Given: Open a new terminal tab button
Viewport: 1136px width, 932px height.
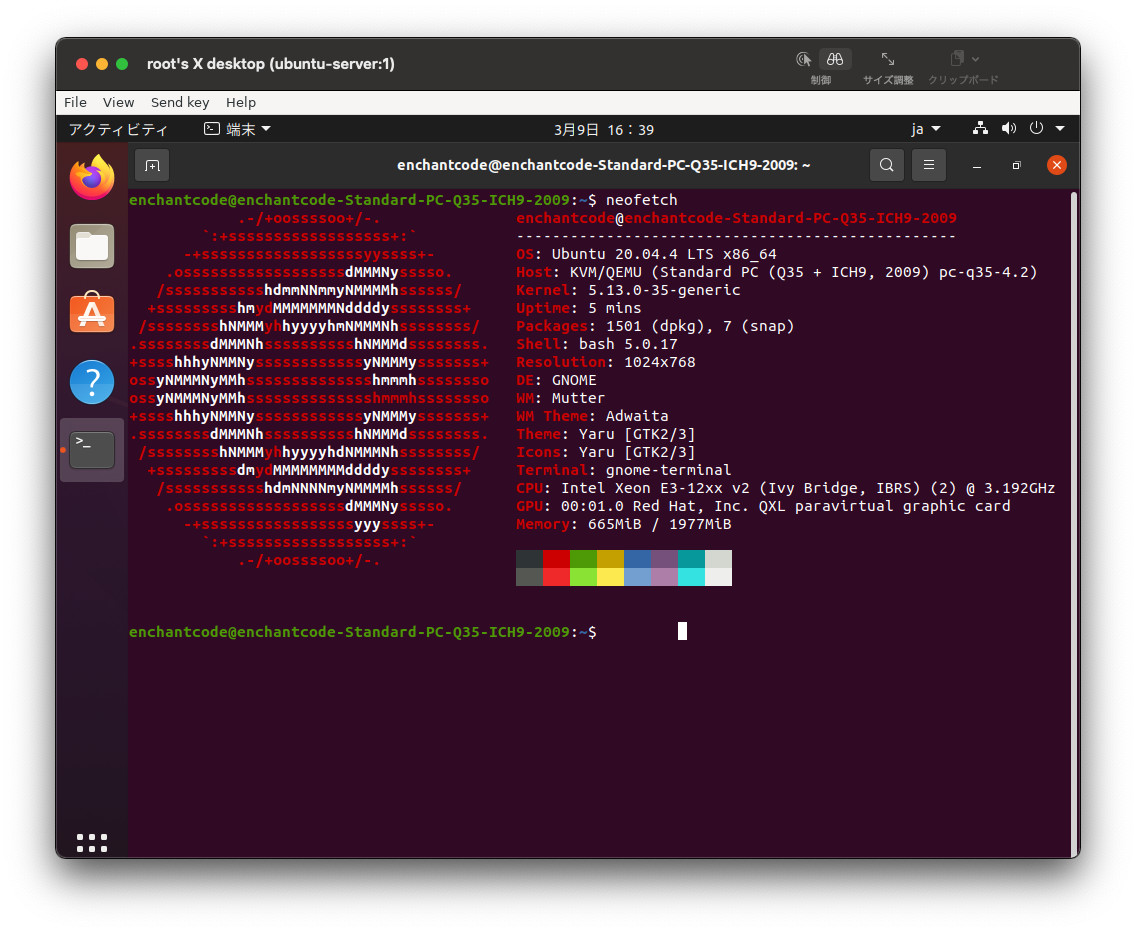Looking at the screenshot, I should point(152,165).
